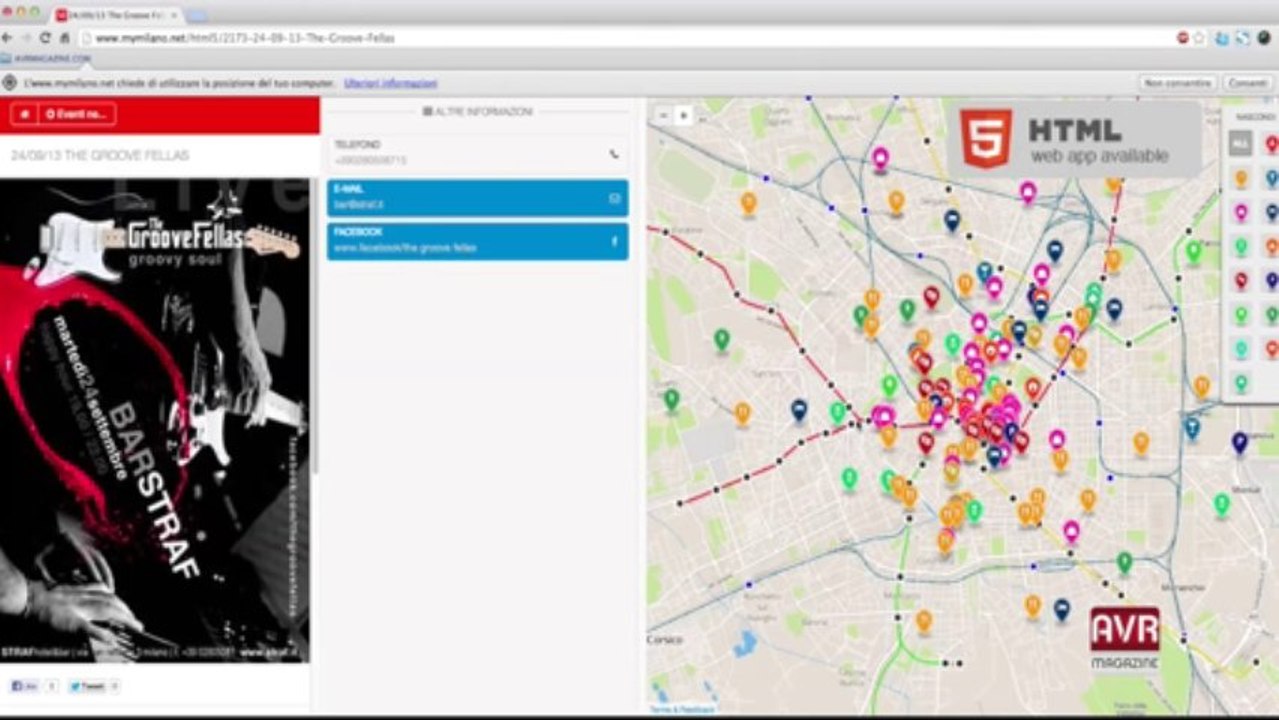Go back with the browser back arrow

coord(8,38)
